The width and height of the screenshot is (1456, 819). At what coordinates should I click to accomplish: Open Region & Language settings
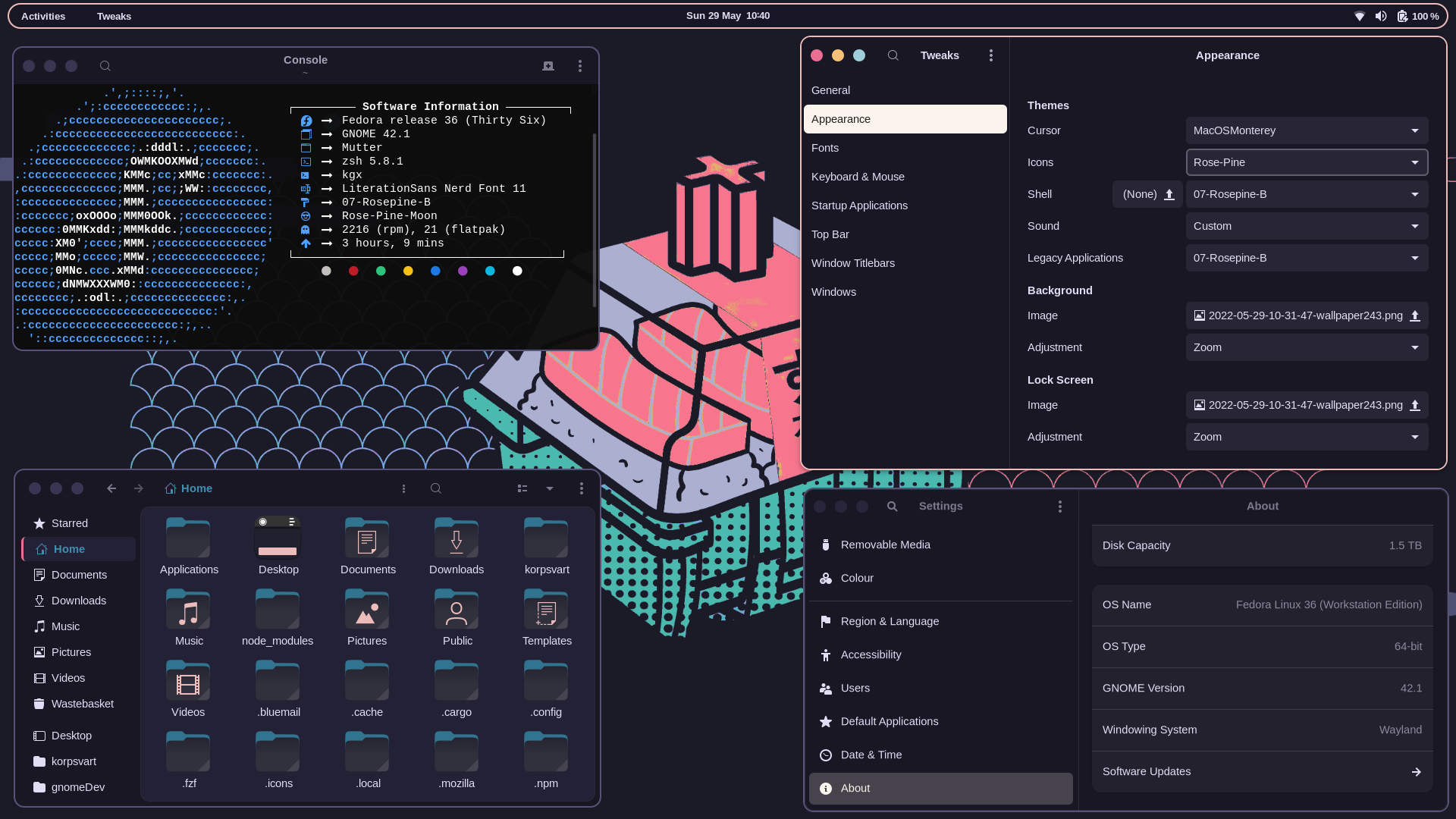[x=940, y=621]
